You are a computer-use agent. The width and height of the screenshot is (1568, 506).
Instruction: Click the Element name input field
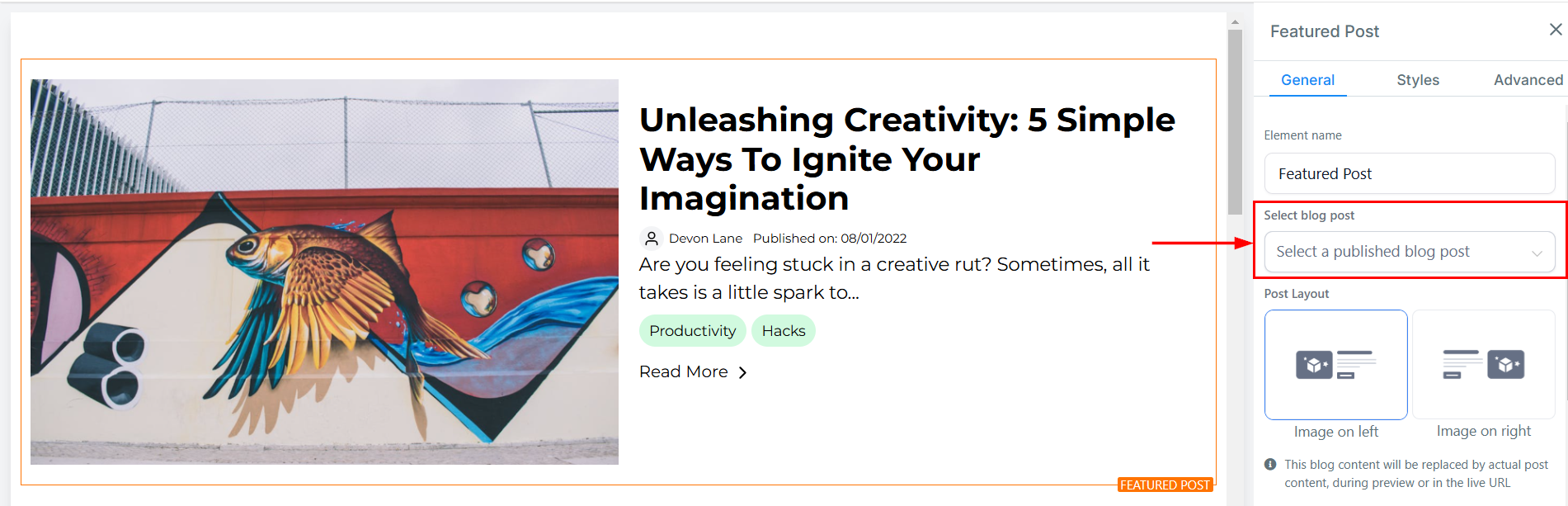pyautogui.click(x=1409, y=174)
